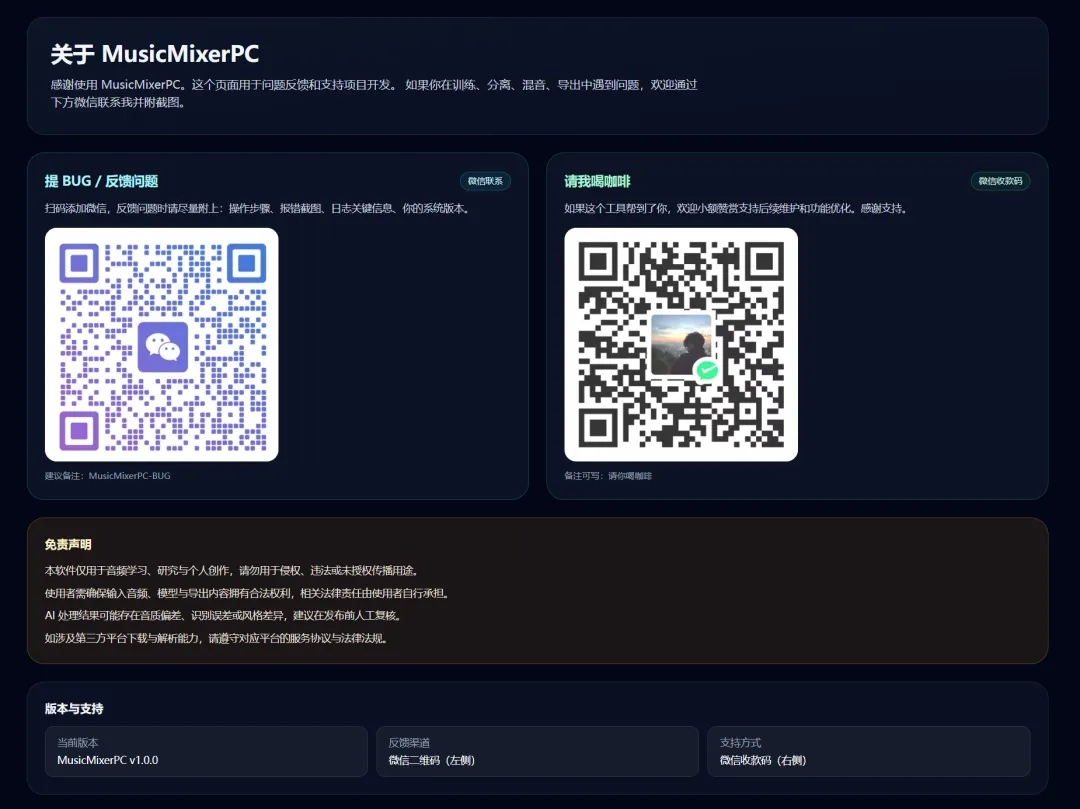
Task: Click the 关于 MusicMixerPC heading
Action: (x=154, y=54)
